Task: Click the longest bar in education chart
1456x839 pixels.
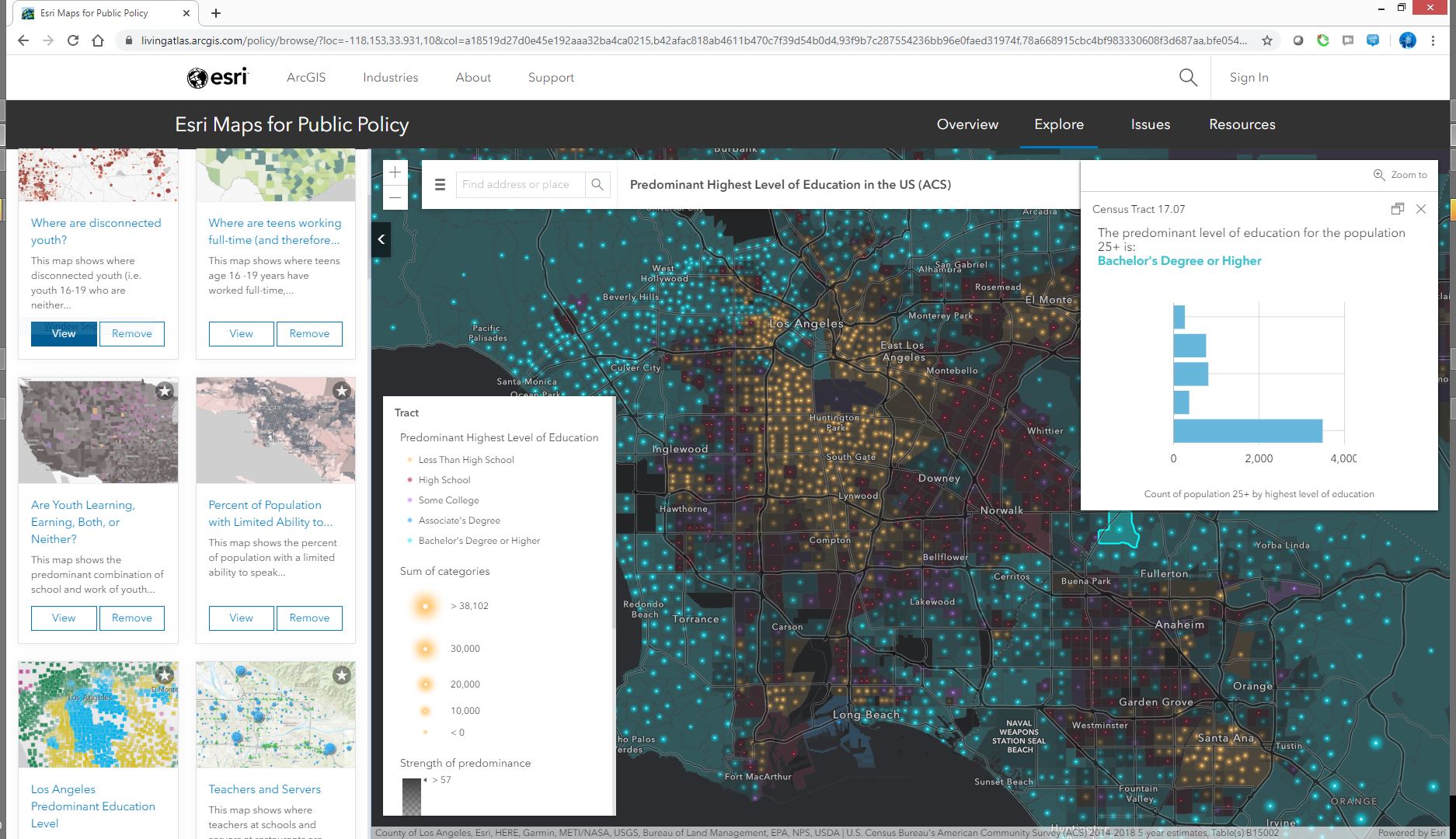Action: pyautogui.click(x=1248, y=431)
